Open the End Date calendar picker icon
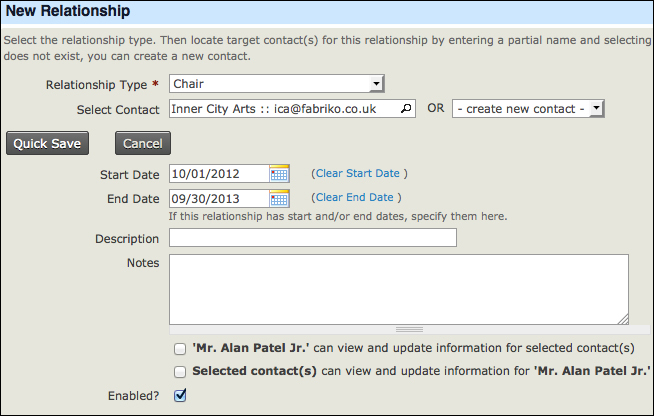Screen dimensions: 654x416 [279, 199]
